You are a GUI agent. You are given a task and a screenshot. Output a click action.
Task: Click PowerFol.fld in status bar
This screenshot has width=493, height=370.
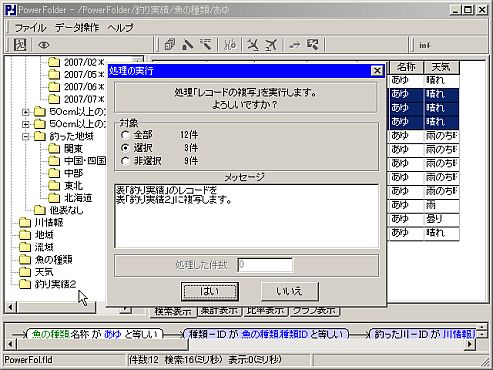[x=29, y=360]
